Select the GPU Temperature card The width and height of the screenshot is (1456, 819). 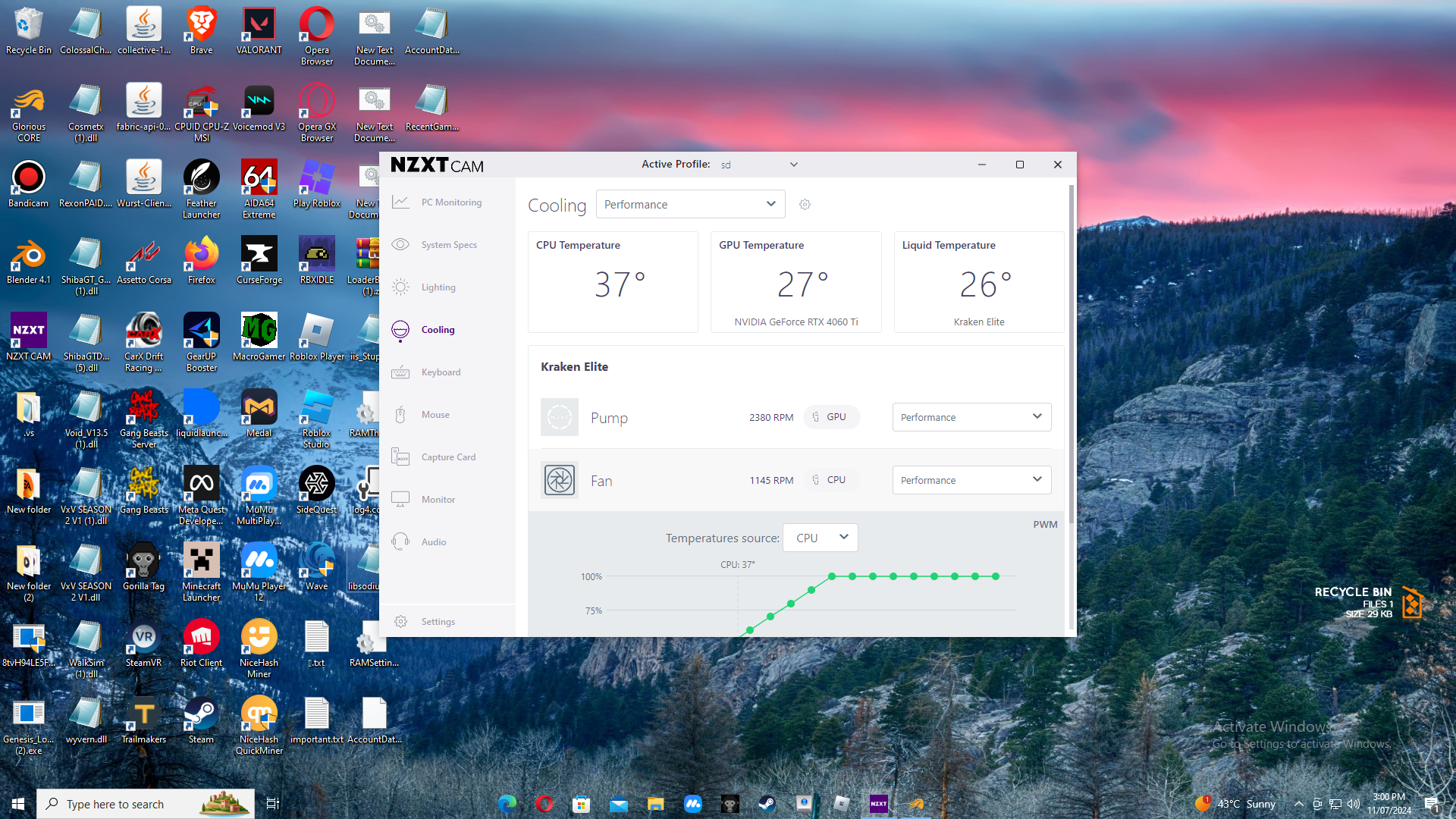pos(796,282)
